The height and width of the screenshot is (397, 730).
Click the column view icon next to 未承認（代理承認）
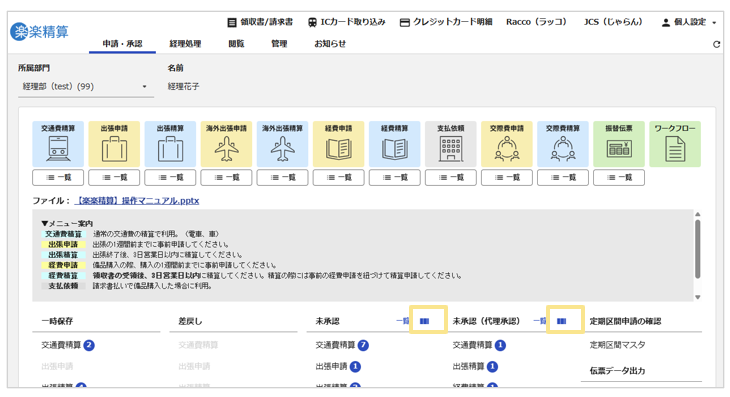tap(561, 321)
